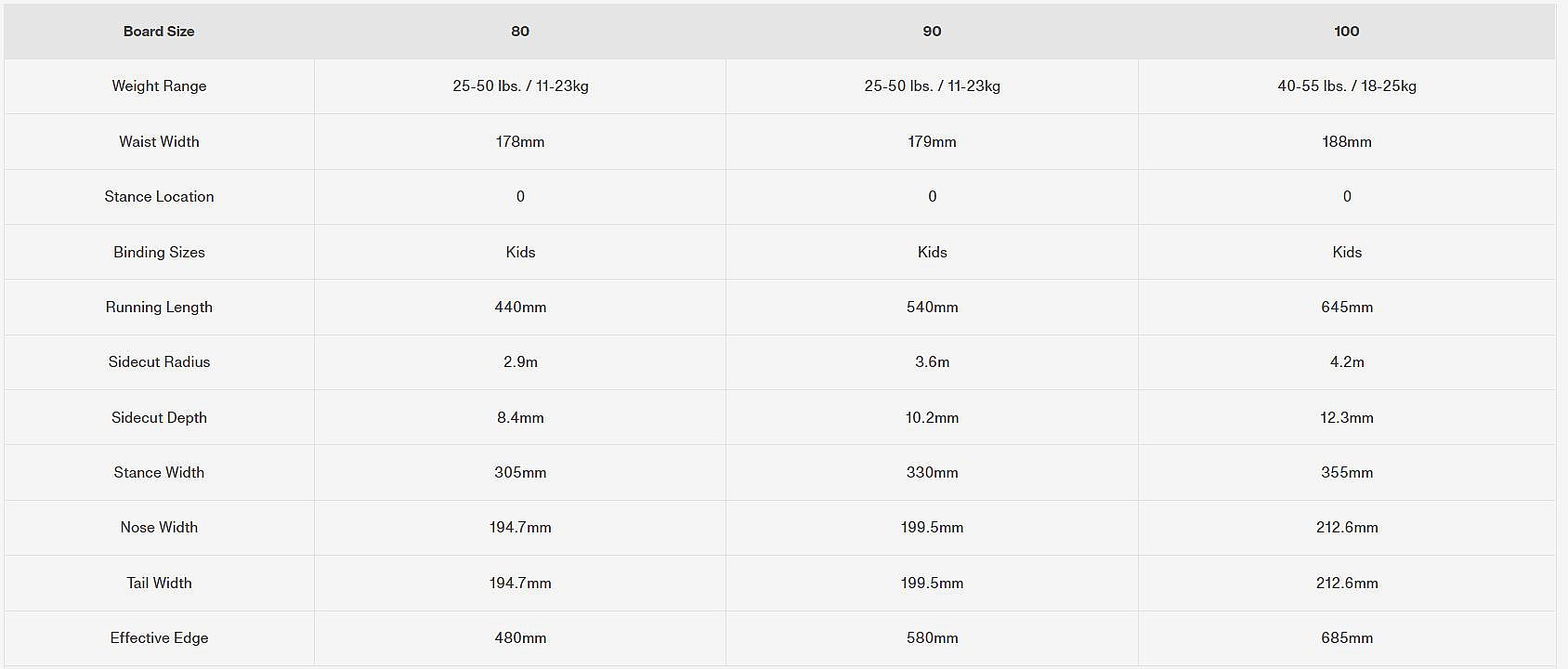Viewport: 1568px width, 669px height.
Task: Select the 3.6m sidecut radius value
Action: pyautogui.click(x=932, y=362)
